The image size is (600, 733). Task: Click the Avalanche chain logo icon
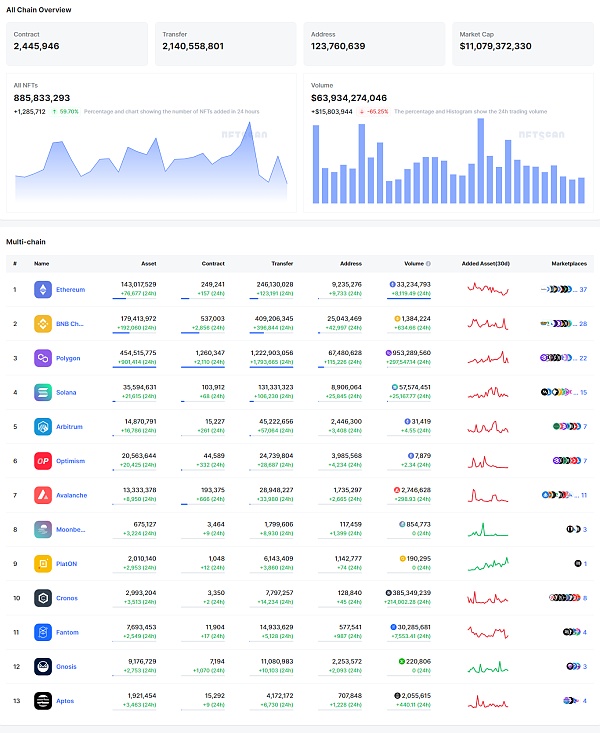(x=43, y=495)
